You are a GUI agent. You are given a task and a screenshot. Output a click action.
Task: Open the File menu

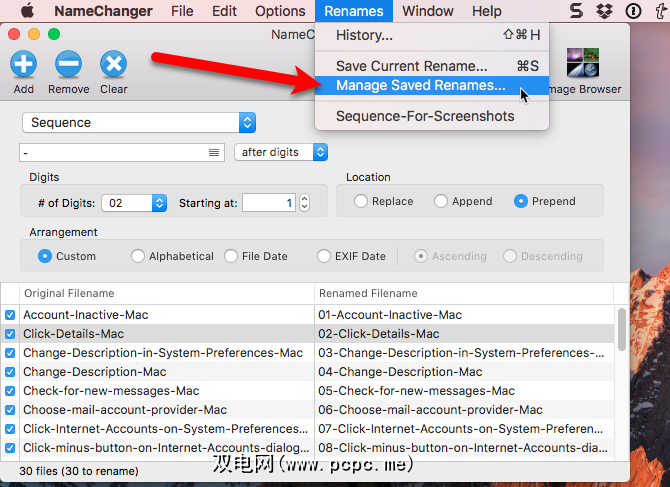pyautogui.click(x=182, y=11)
